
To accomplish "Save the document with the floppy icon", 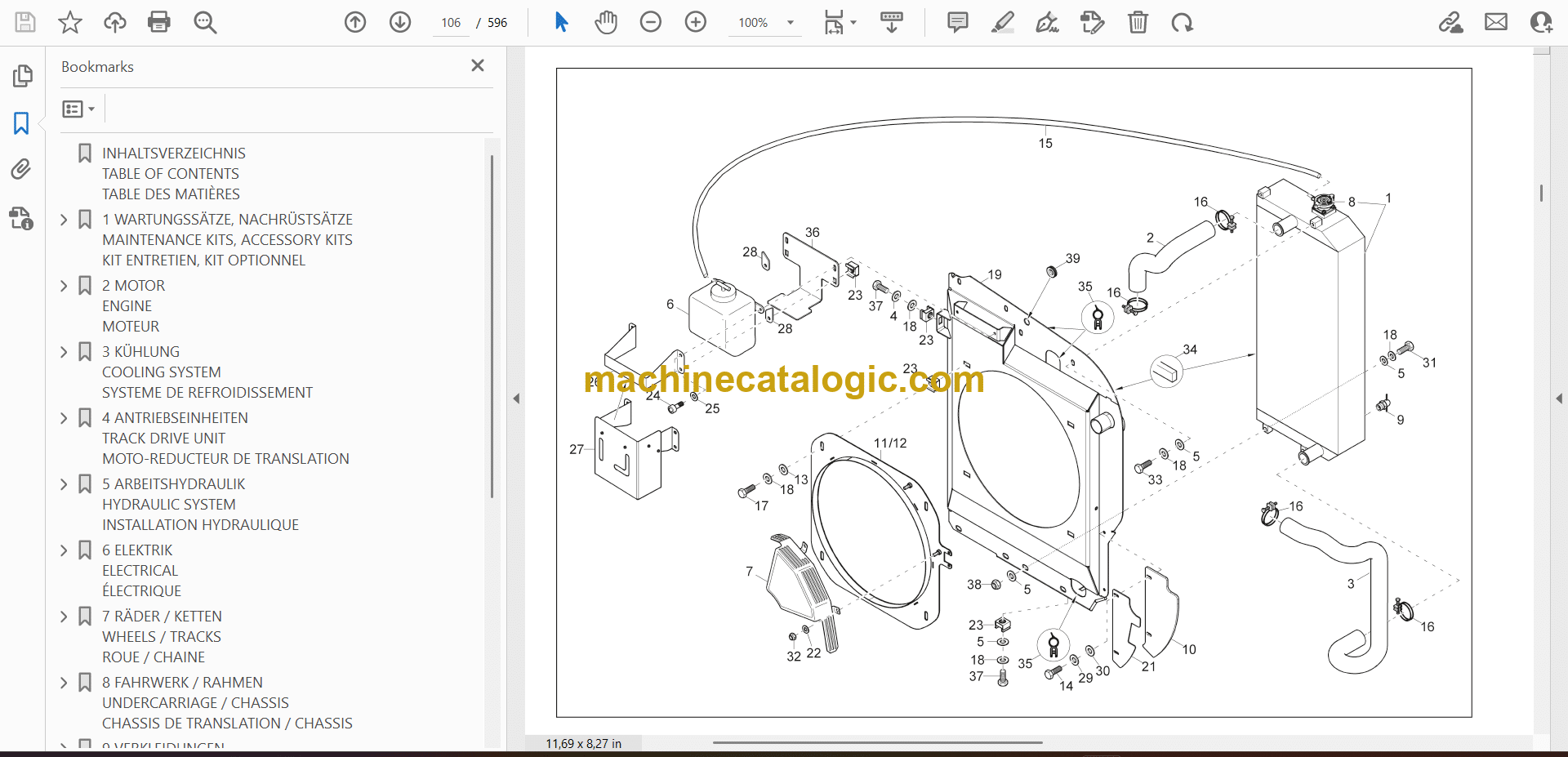I will pos(25,22).
